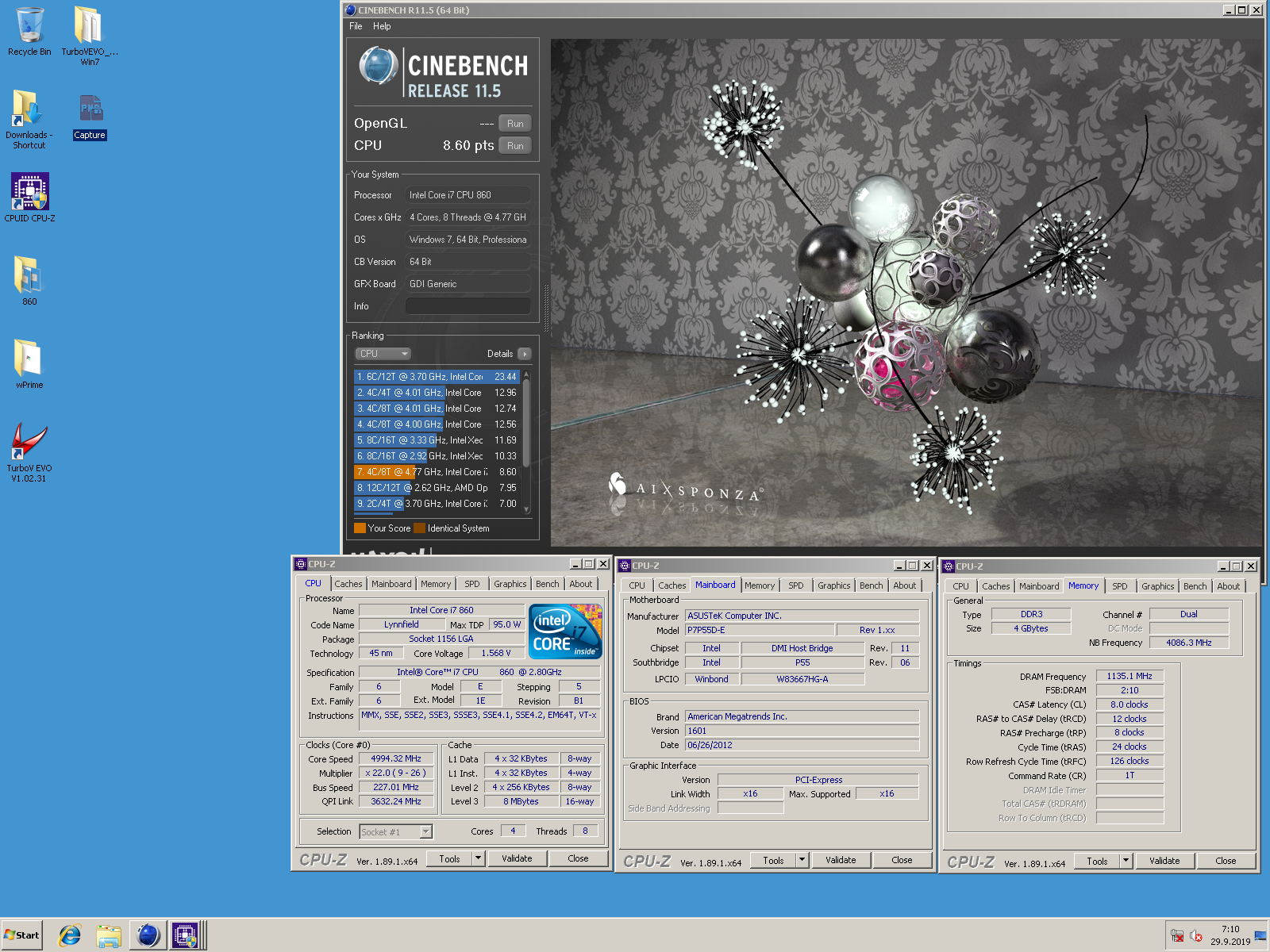1270x952 pixels.
Task: Open the TurboVEVO Win7 folder icon
Action: click(89, 35)
